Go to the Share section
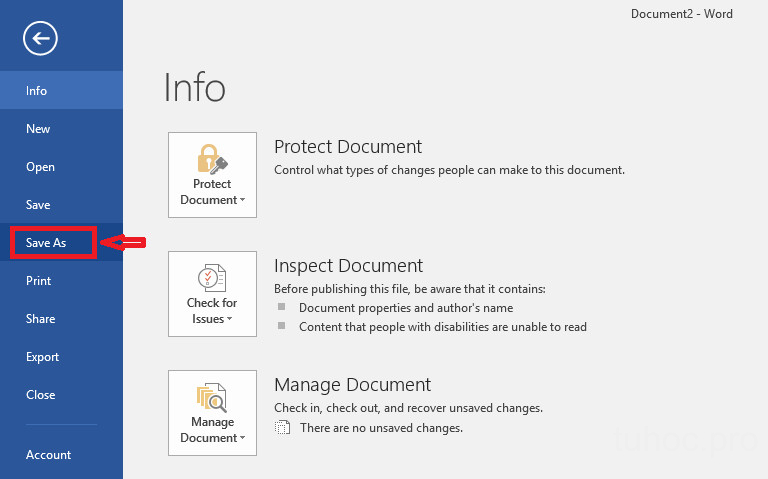 point(61,319)
